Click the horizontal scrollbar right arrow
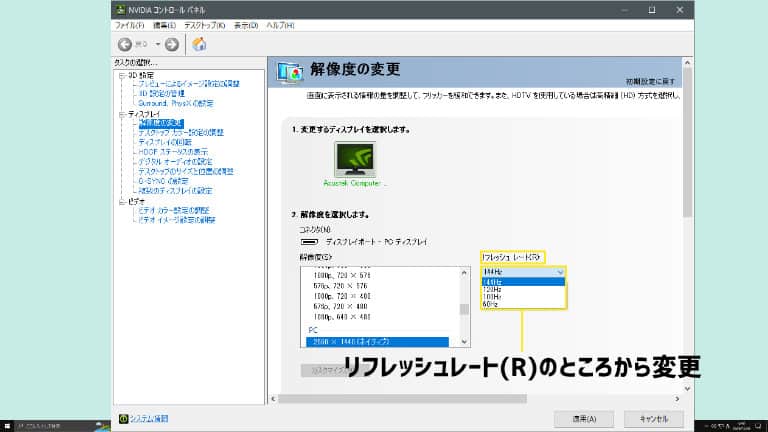 point(677,399)
